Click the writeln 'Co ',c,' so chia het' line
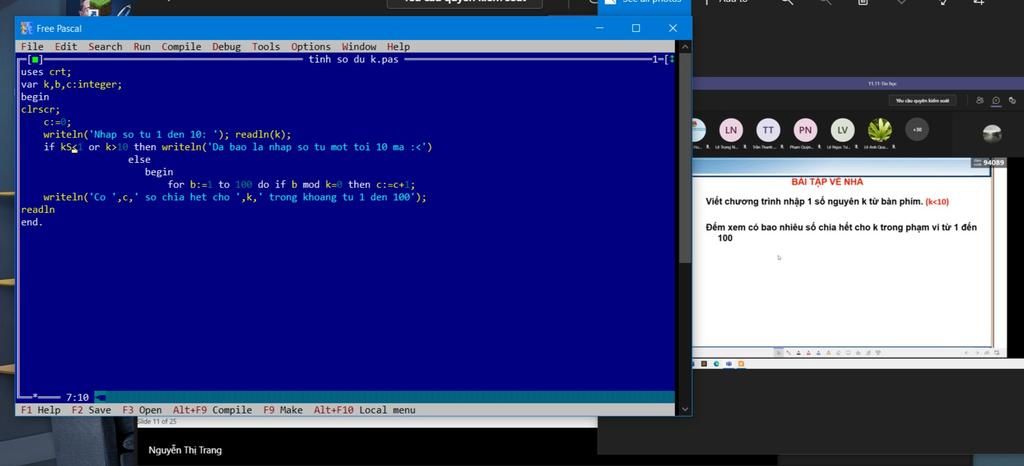The height and width of the screenshot is (466, 1024). pos(235,197)
